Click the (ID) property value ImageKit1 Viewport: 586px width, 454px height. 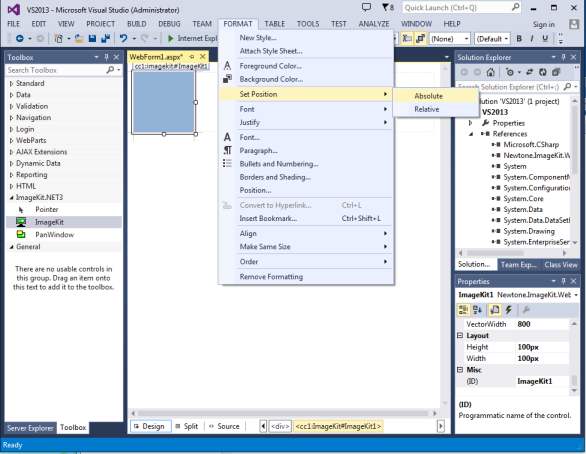click(542, 381)
